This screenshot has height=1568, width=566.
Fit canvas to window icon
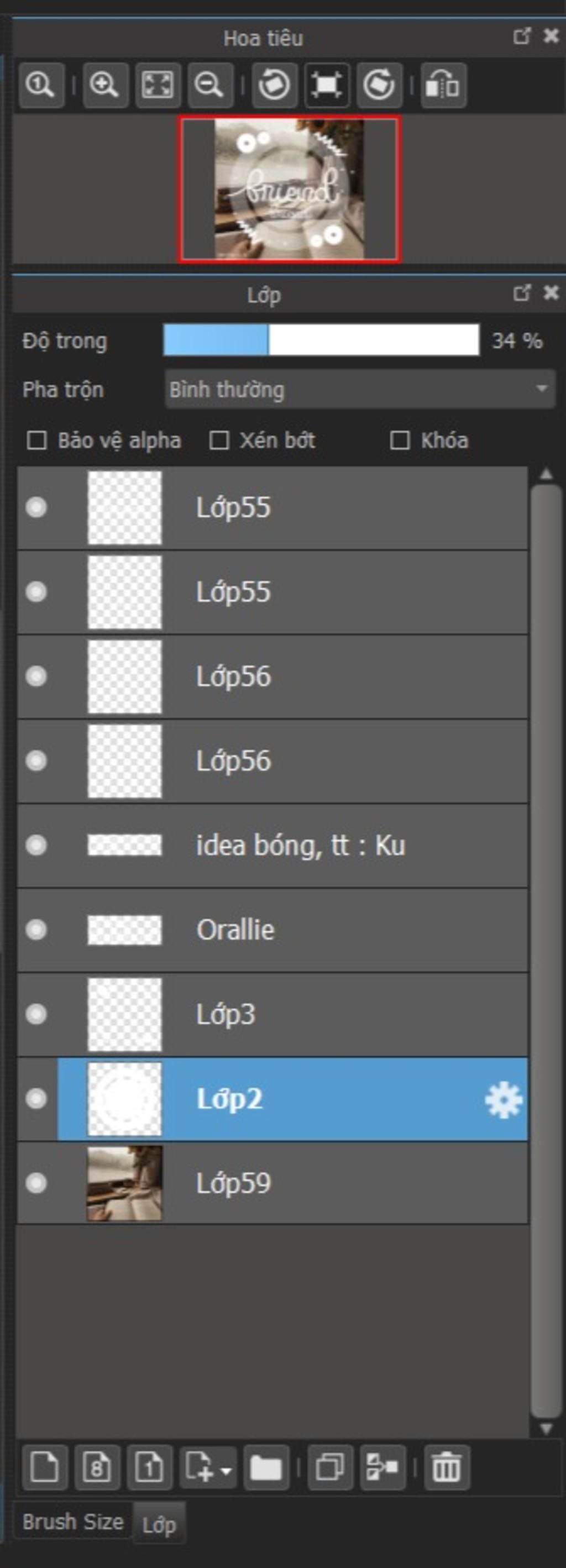(x=157, y=85)
